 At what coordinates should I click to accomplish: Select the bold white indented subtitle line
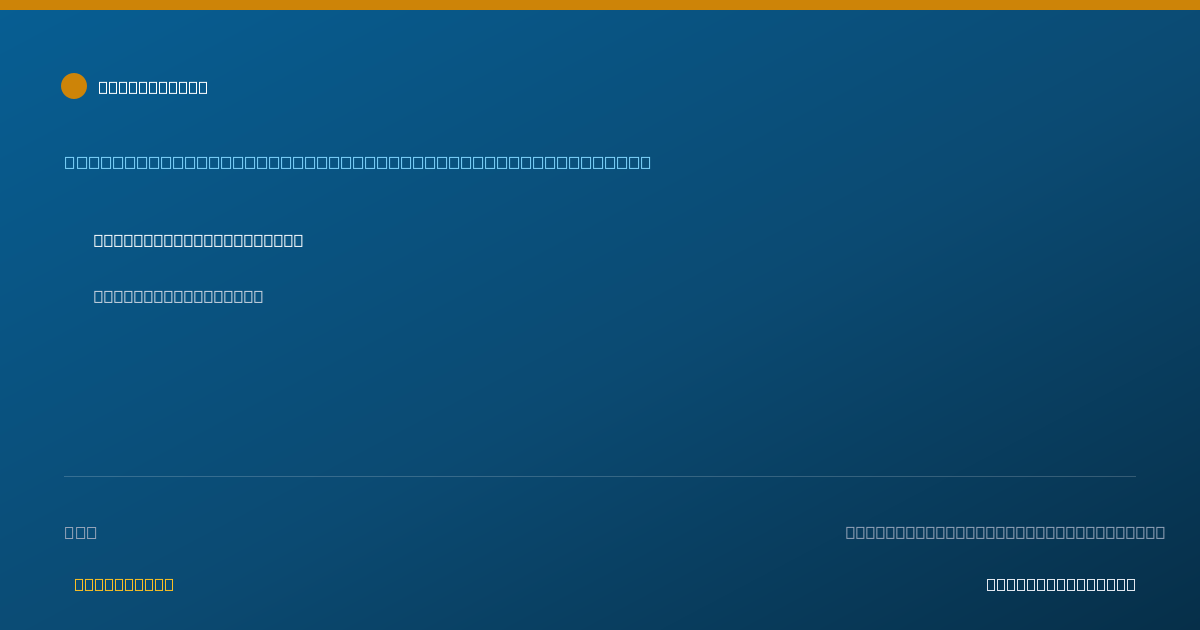[x=198, y=240]
